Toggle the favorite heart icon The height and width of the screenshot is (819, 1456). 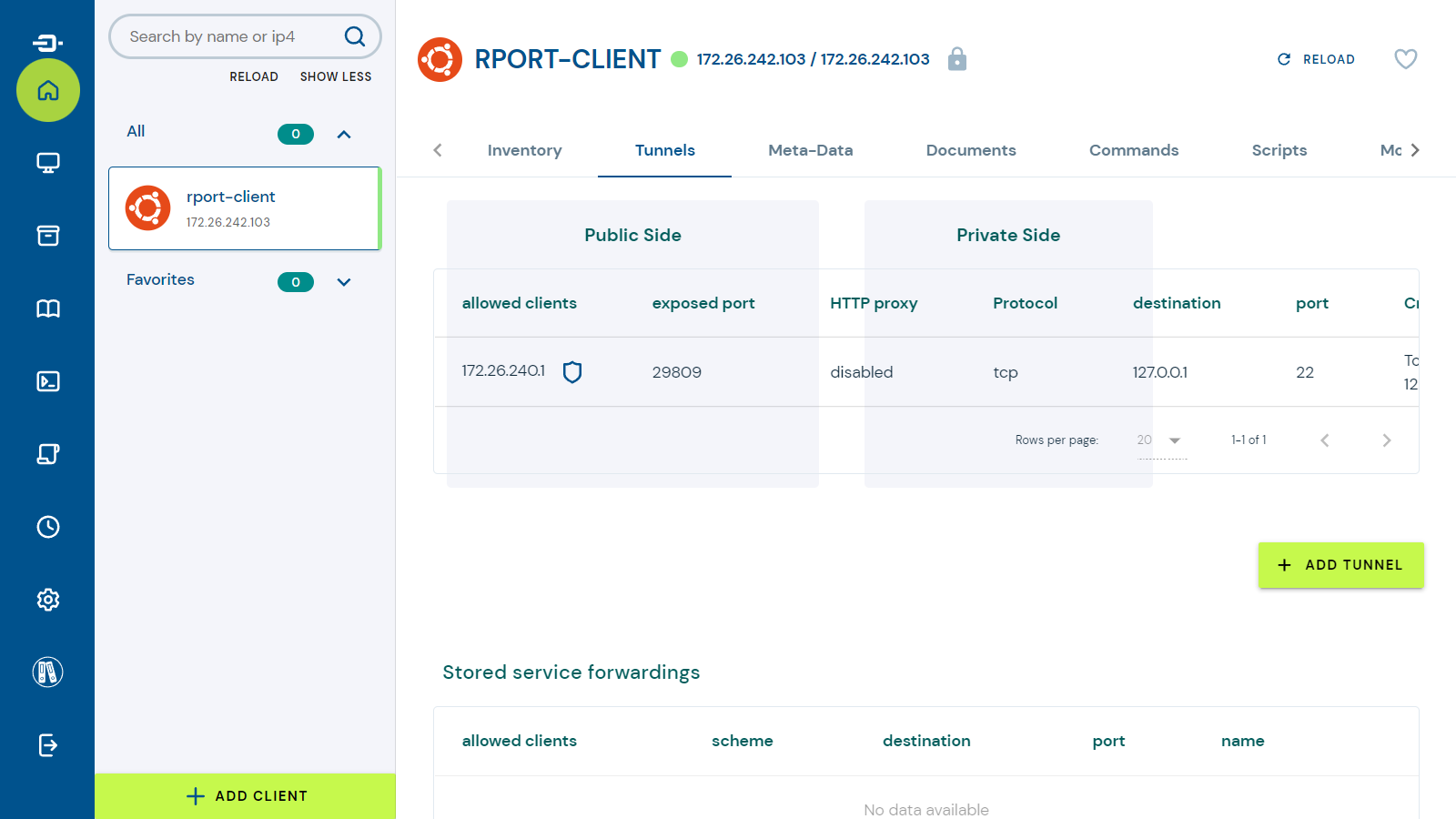point(1405,59)
